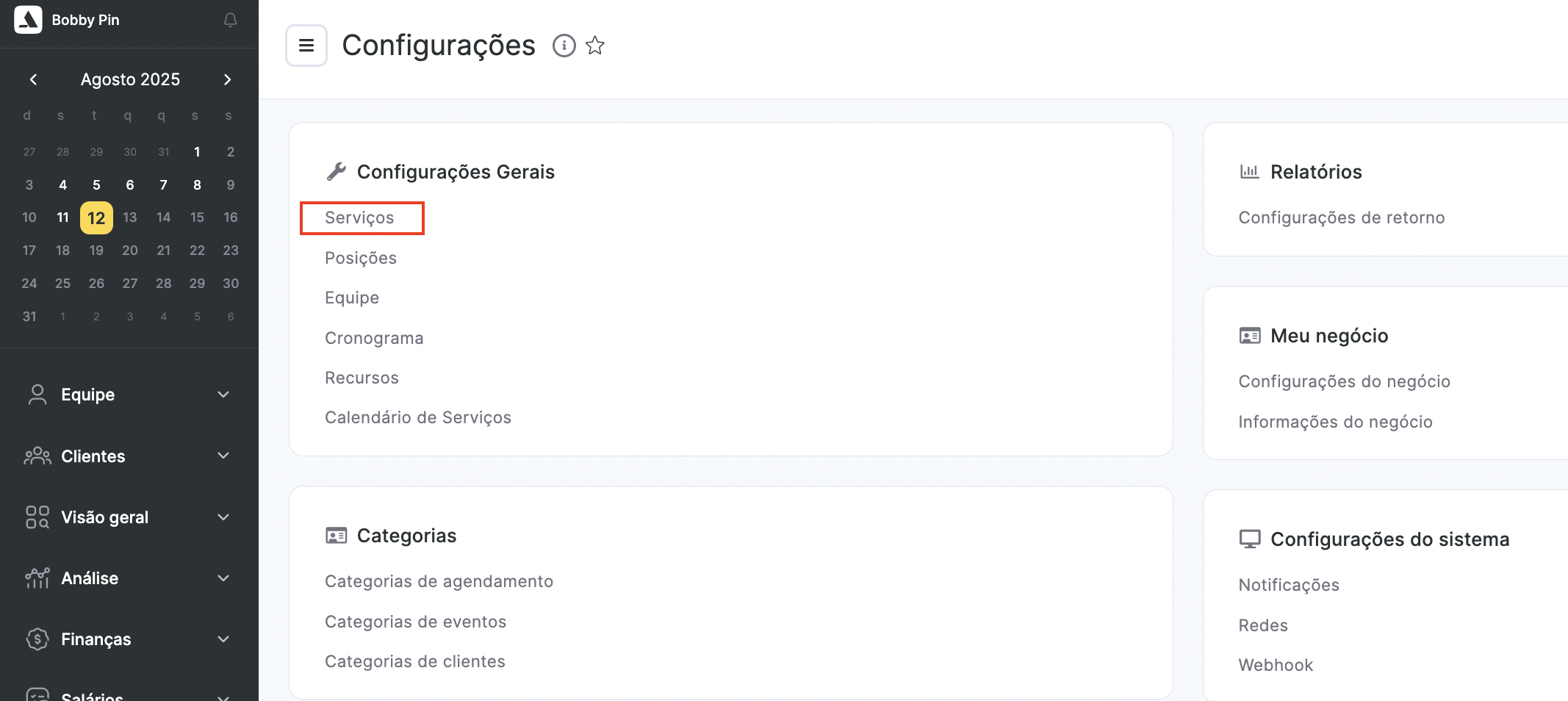Open Configurações do negócio link
The width and height of the screenshot is (1568, 701).
1344,381
